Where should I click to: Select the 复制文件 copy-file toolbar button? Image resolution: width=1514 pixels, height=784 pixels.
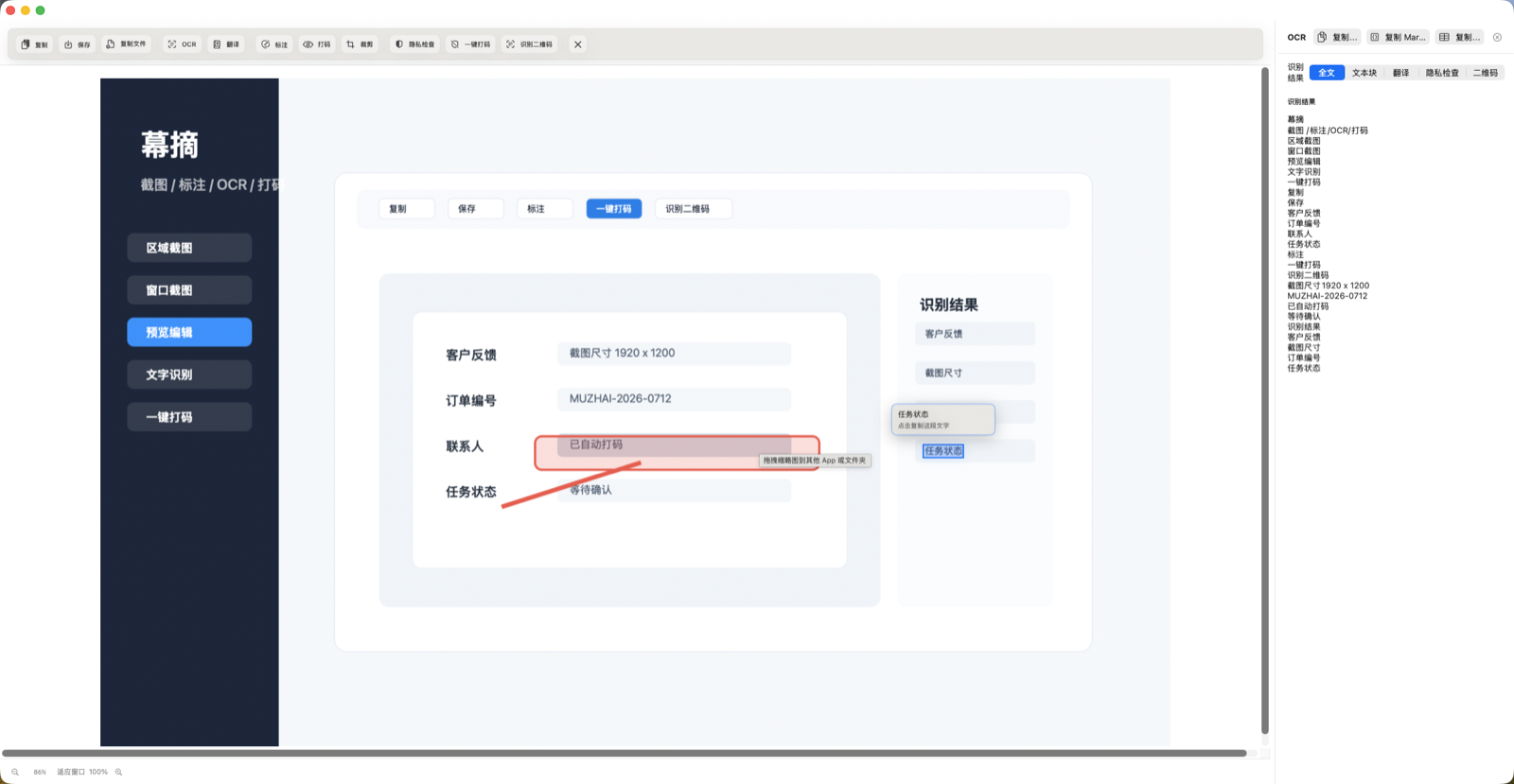tap(126, 44)
